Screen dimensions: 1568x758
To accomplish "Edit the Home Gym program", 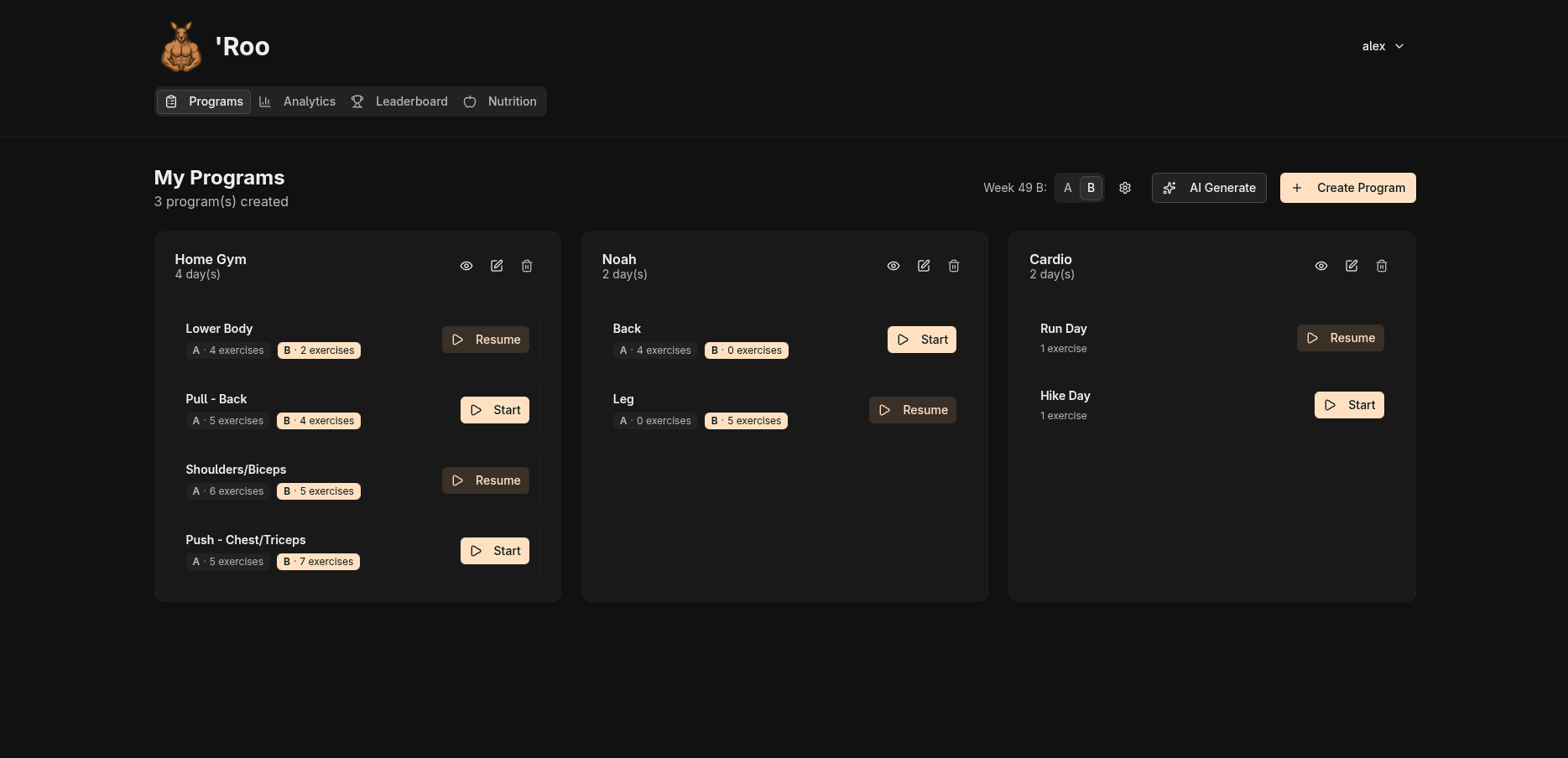I will [497, 266].
